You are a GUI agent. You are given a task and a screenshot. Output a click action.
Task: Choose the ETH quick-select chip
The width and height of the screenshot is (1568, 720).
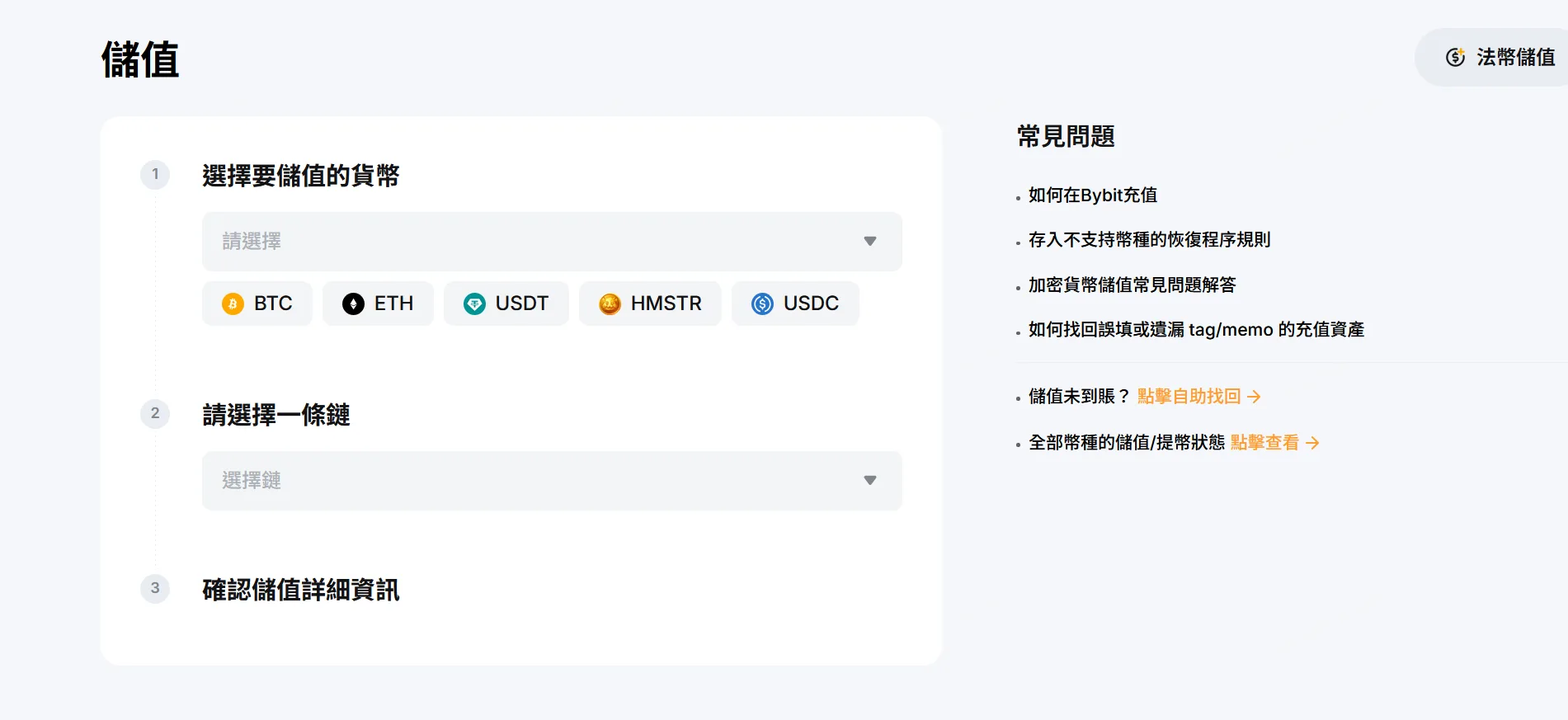pos(378,304)
